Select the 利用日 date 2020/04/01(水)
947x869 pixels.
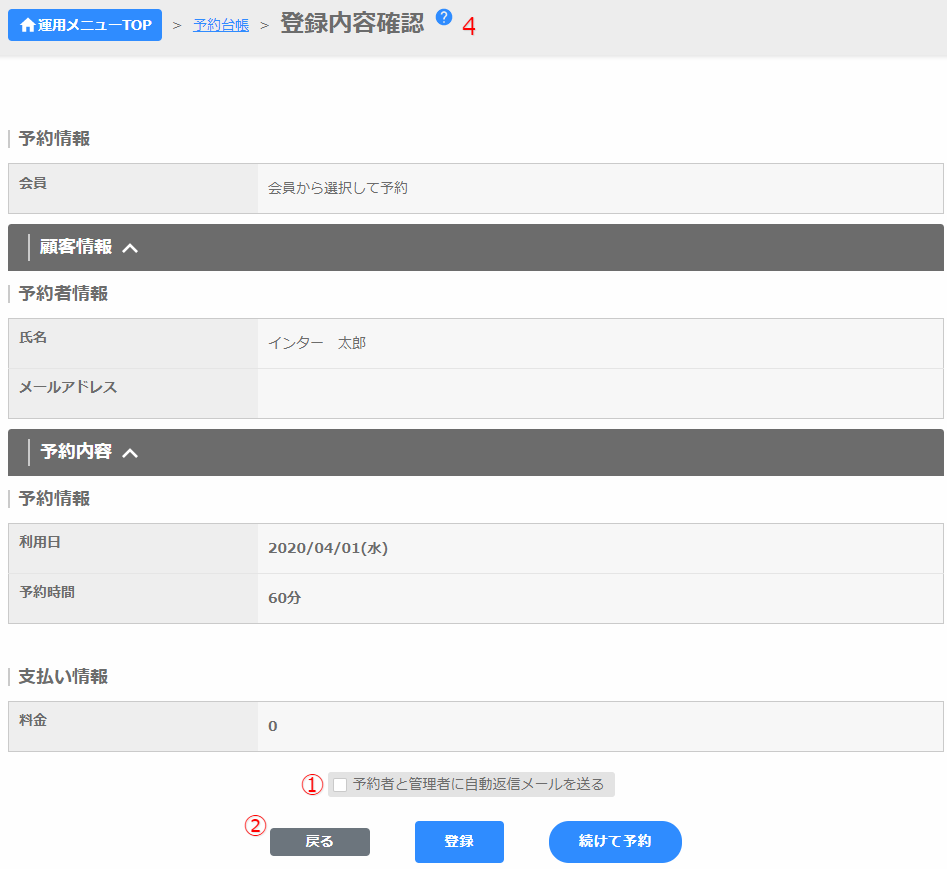click(x=328, y=548)
